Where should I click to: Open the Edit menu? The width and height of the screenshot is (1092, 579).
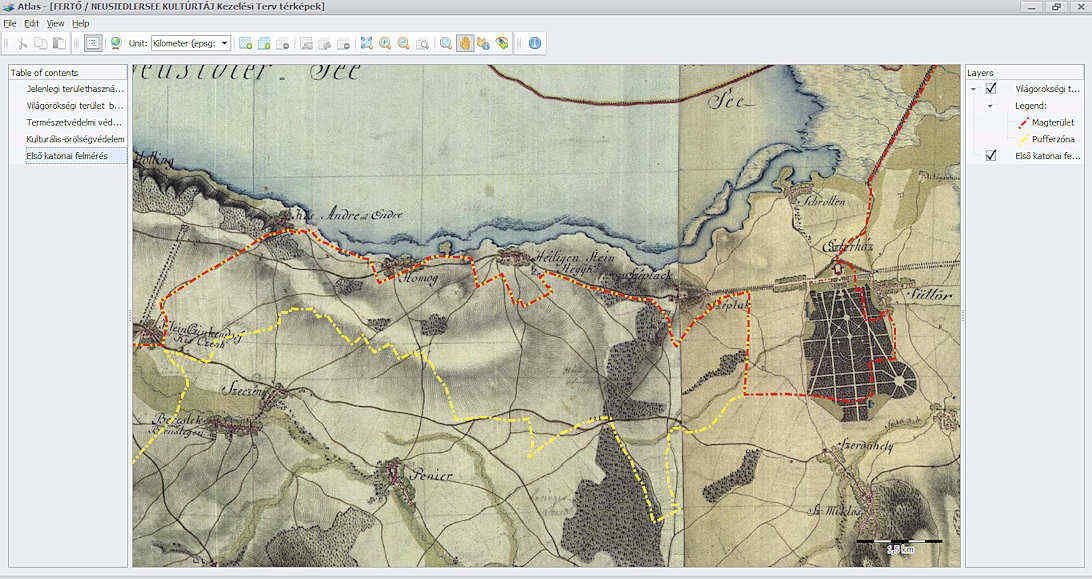coord(31,24)
